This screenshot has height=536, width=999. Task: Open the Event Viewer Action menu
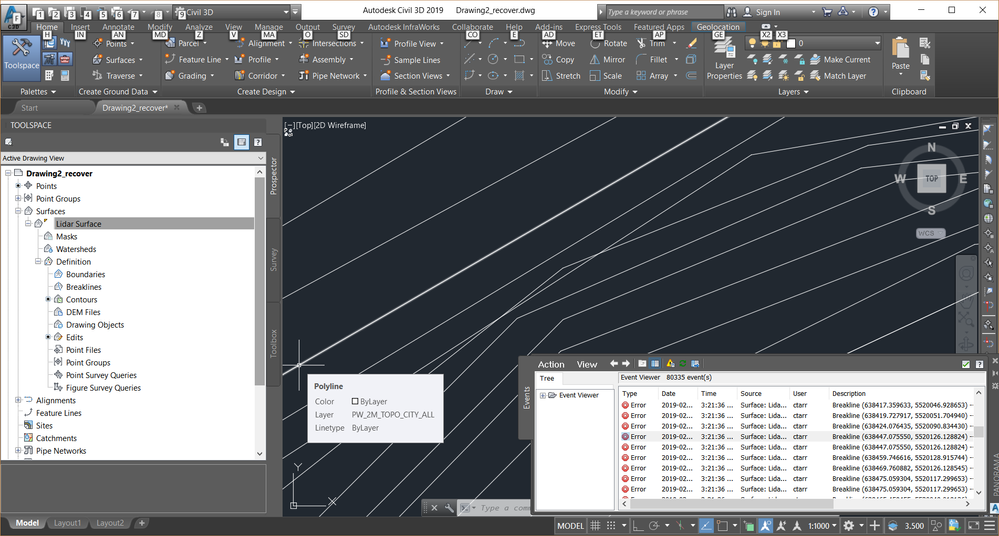[551, 365]
